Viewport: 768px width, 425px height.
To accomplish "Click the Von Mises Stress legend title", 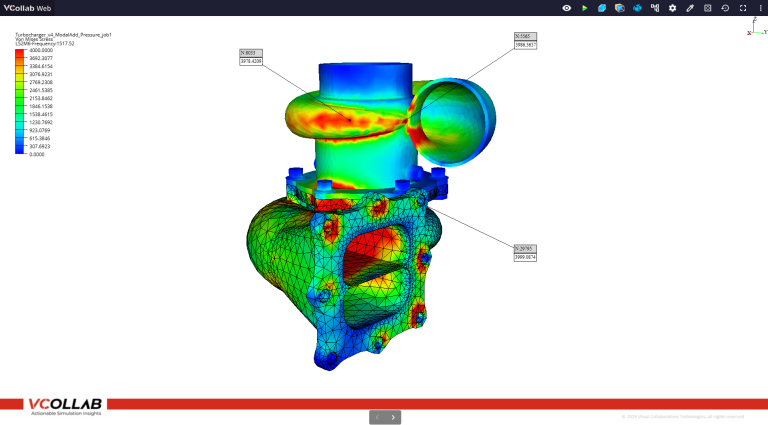I will (34, 39).
